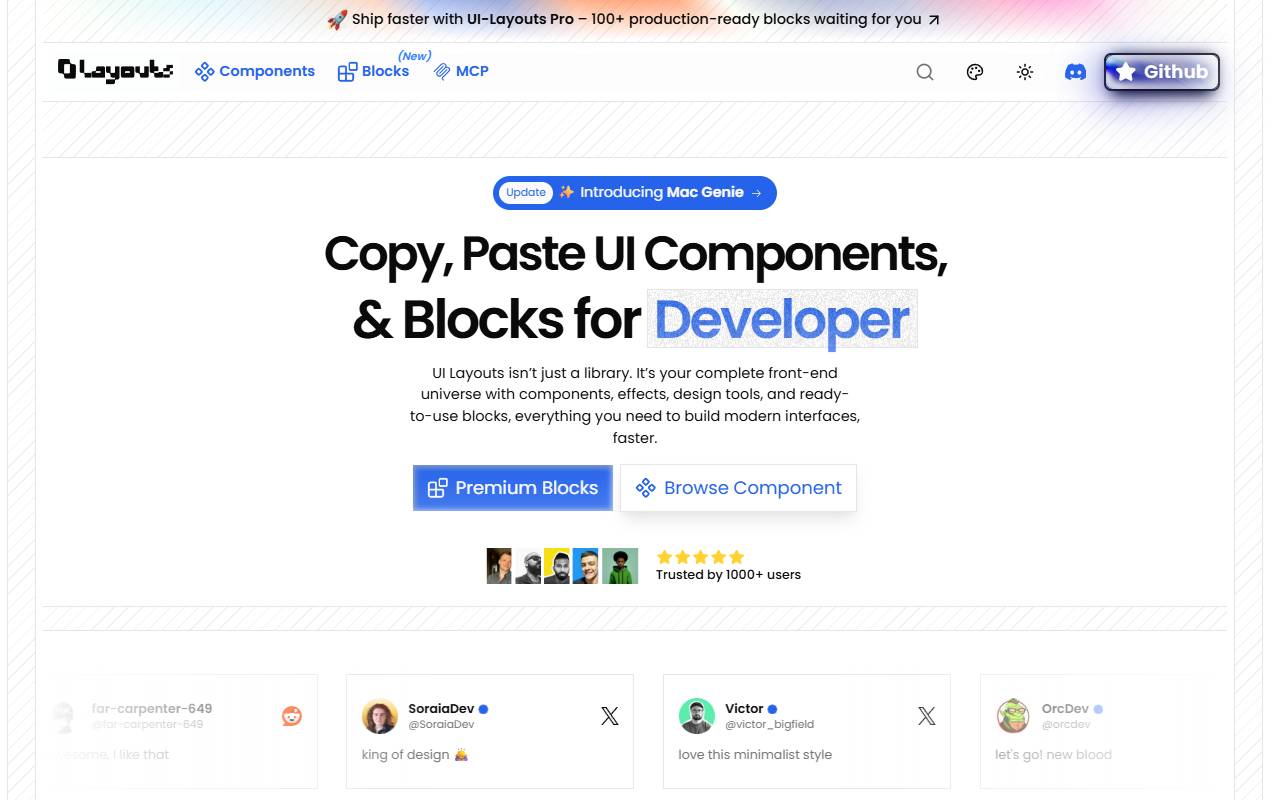Click the verified badge next to SoraiaDev
Viewport: 1280px width, 800px height.
click(484, 709)
